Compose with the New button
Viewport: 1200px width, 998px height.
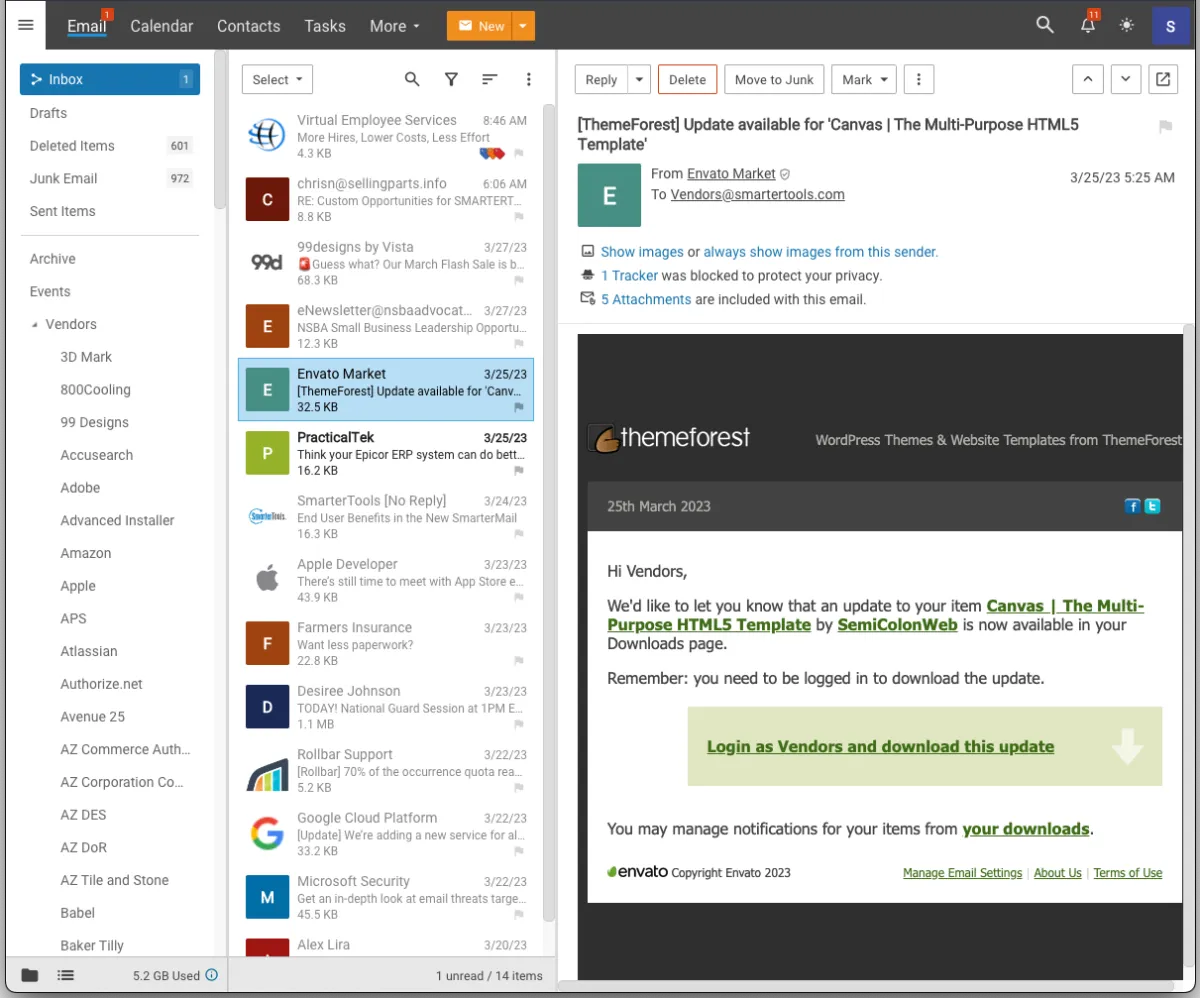[479, 26]
